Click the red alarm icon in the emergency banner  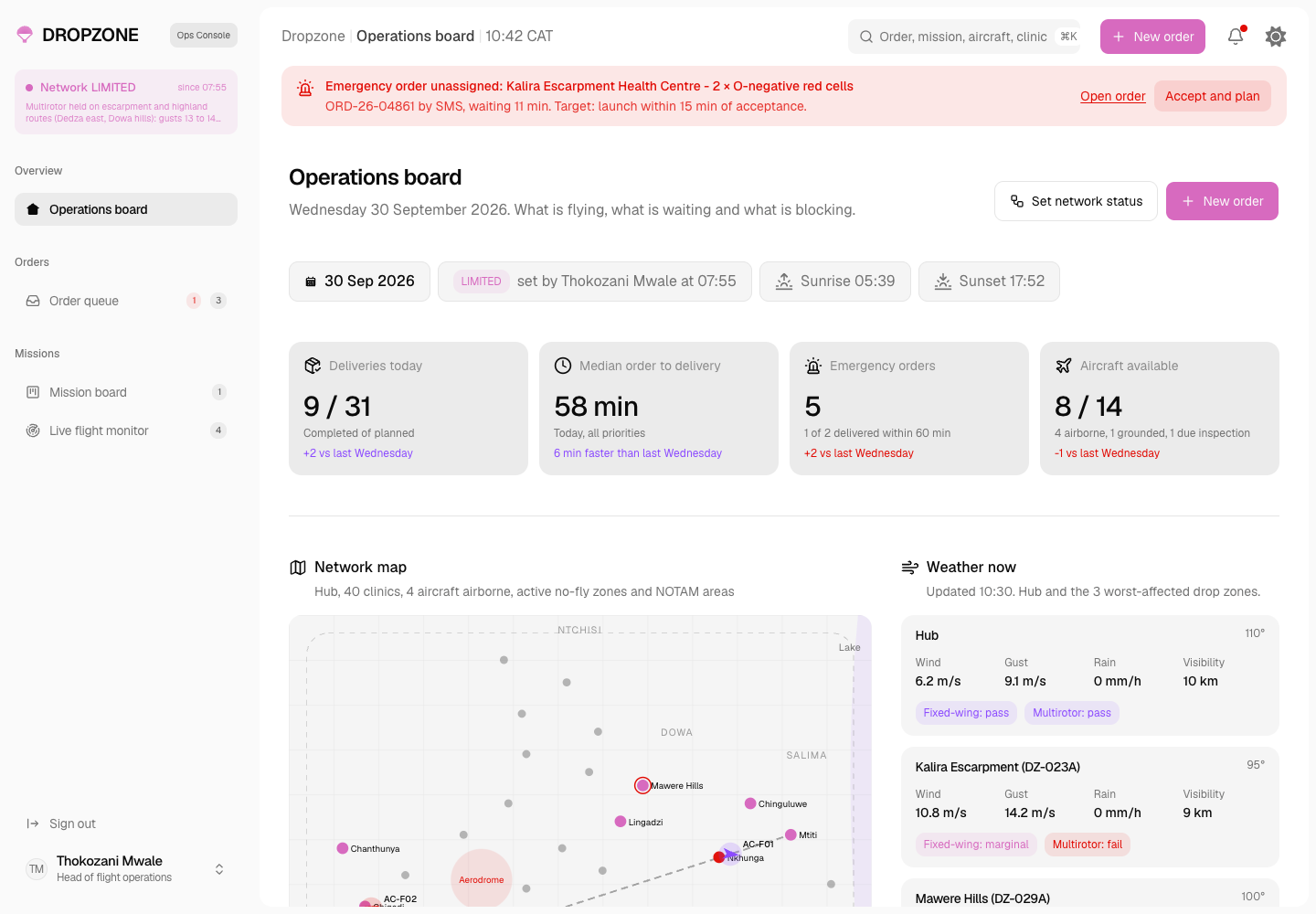(x=305, y=89)
